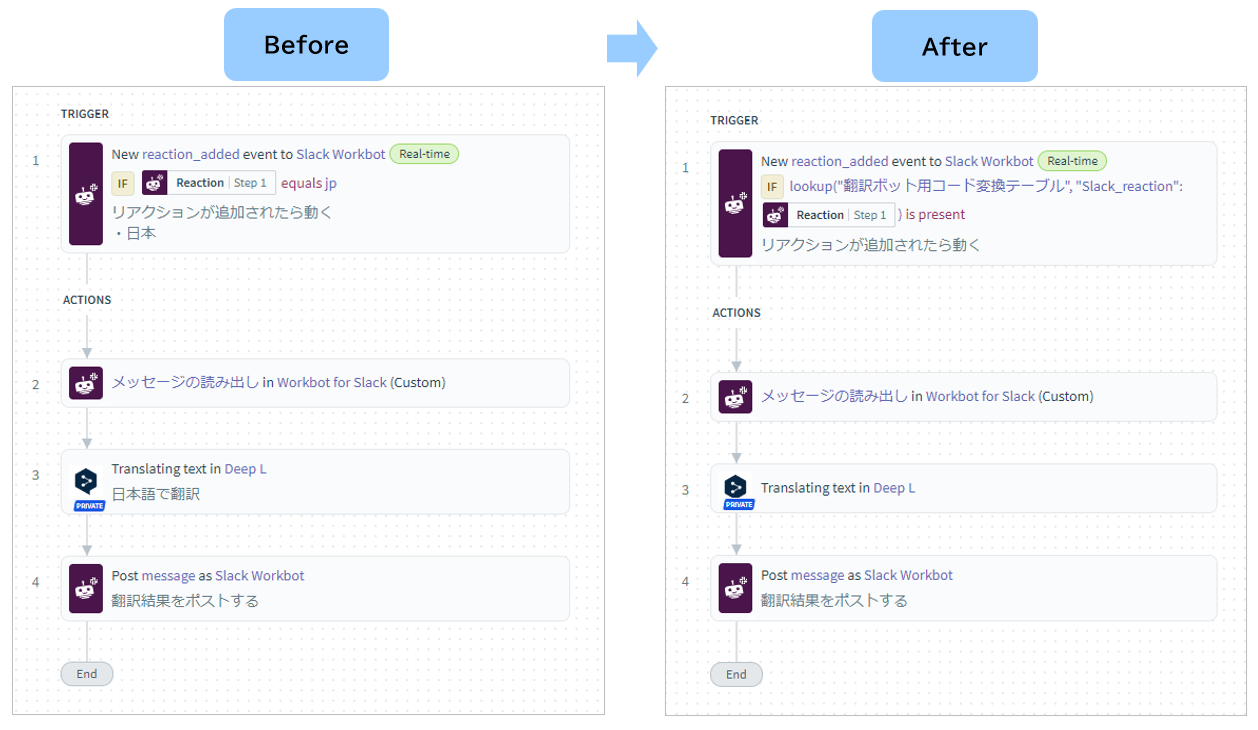This screenshot has height=730, width=1258.
Task: Click the Before header label
Action: (x=306, y=45)
